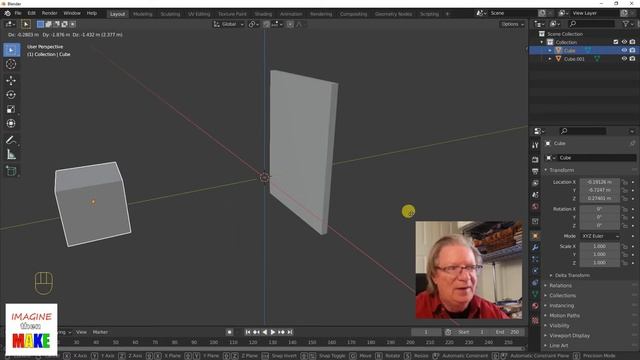Select the Transform tool
The height and width of the screenshot is (360, 640).
pyautogui.click(x=11, y=123)
